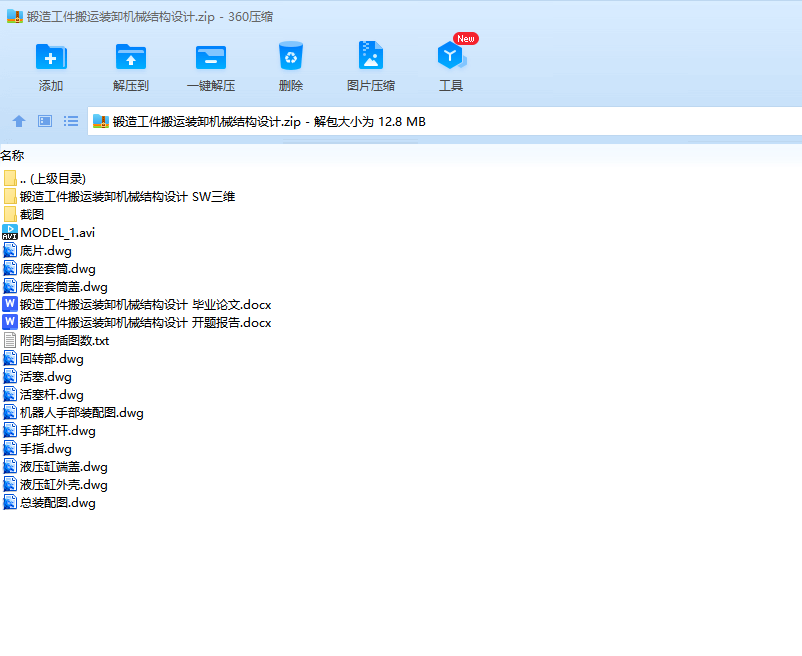Click the 删除 (Delete) recycle bin icon
This screenshot has width=802, height=656.
pos(291,56)
